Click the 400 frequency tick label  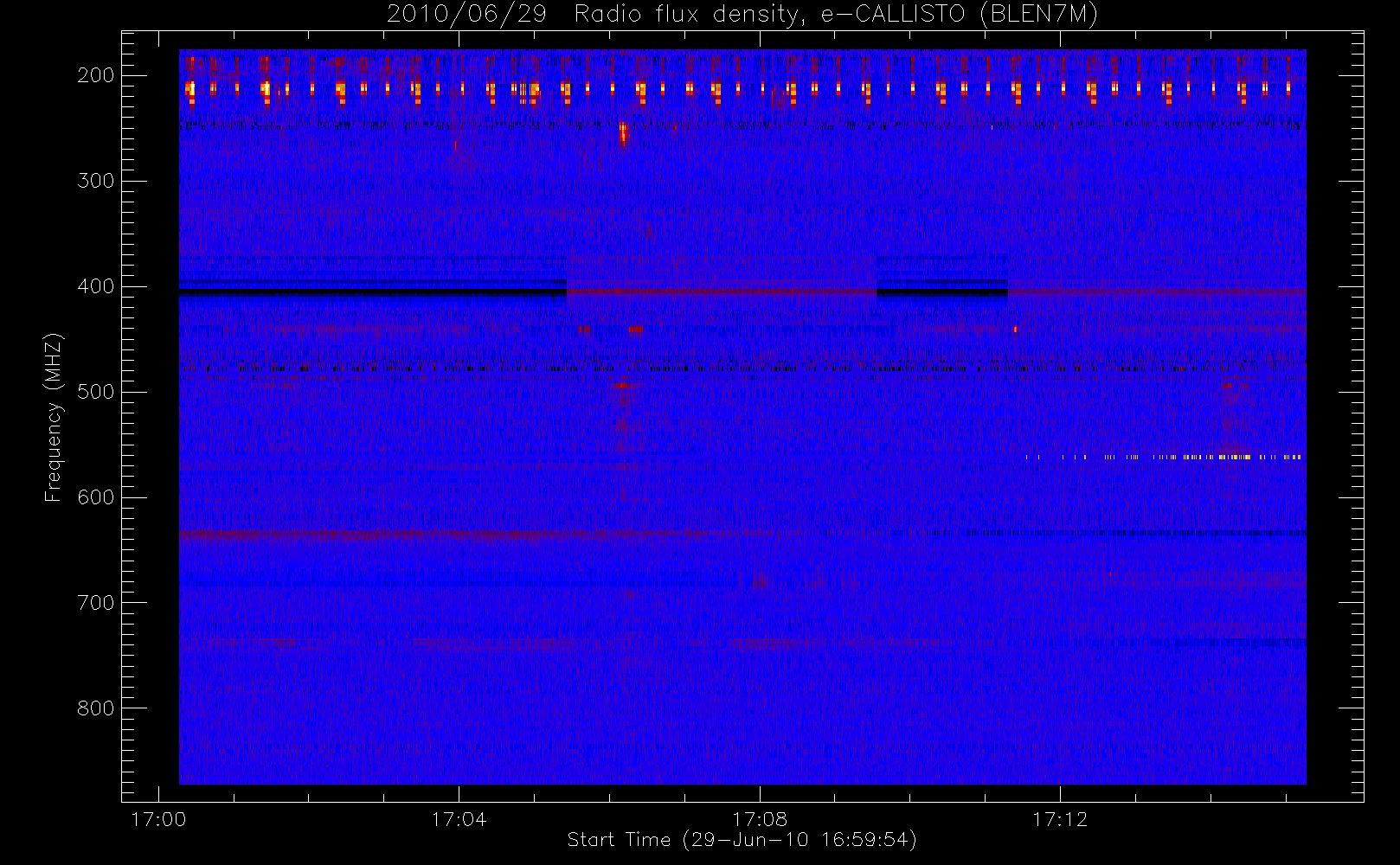[x=96, y=286]
